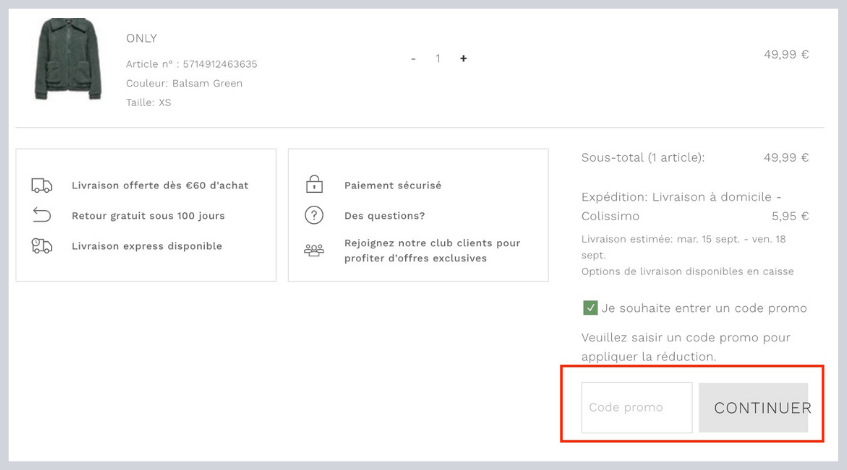847x470 pixels.
Task: Click the quantity value 1
Action: click(438, 59)
